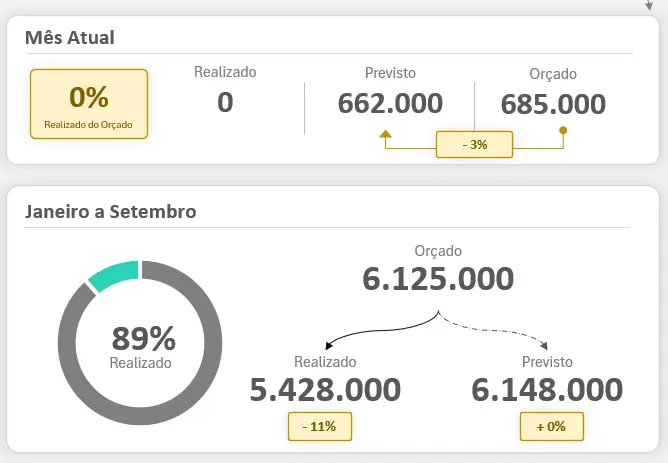Click the triangle arrow marker below Previsto 662.000
The height and width of the screenshot is (463, 668).
(386, 133)
